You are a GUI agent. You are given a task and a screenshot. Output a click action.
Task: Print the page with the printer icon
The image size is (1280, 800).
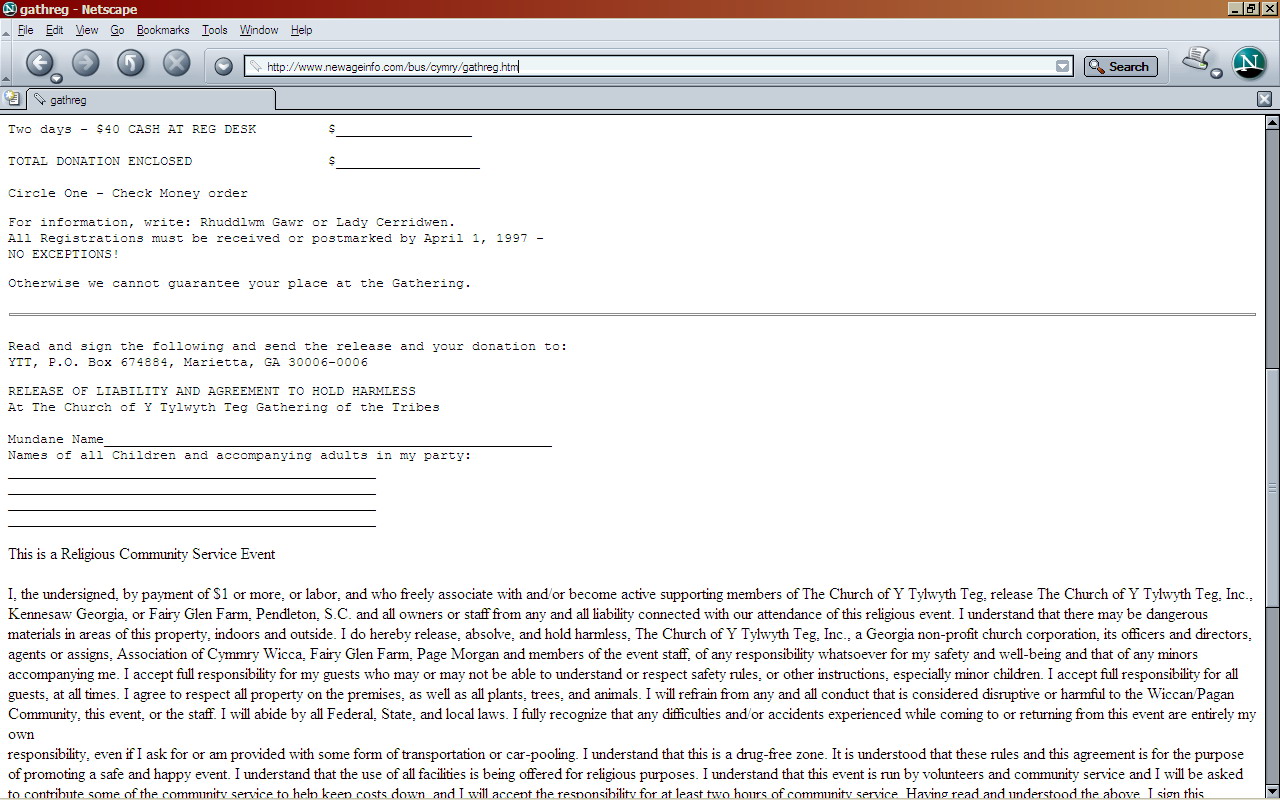(x=1195, y=60)
